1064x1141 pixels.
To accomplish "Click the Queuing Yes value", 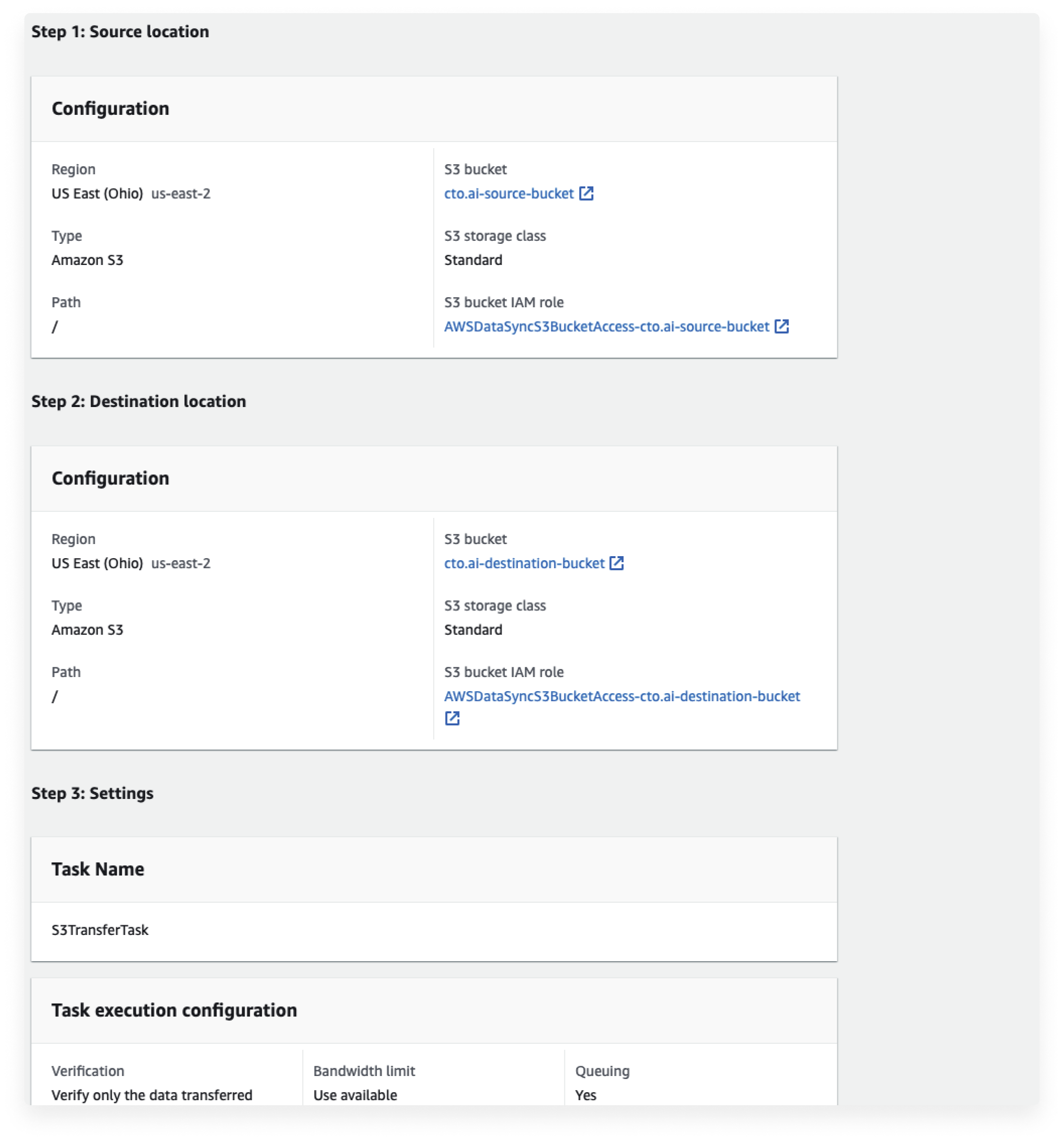I will (x=586, y=1095).
